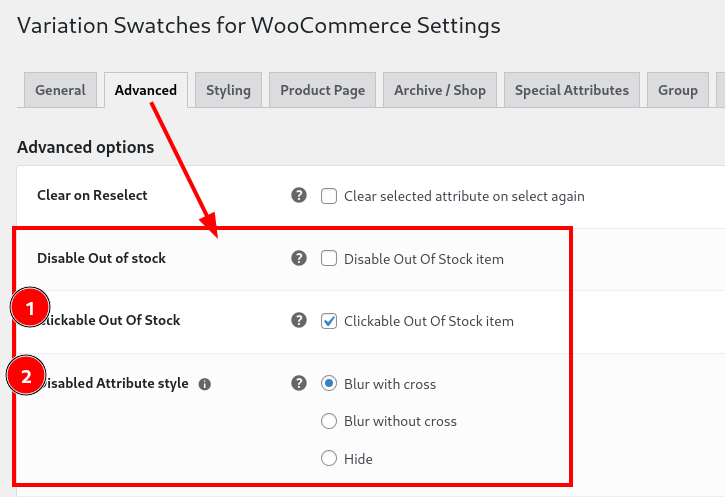Open the Archive / Shop tab
The image size is (725, 497).
[x=440, y=90]
